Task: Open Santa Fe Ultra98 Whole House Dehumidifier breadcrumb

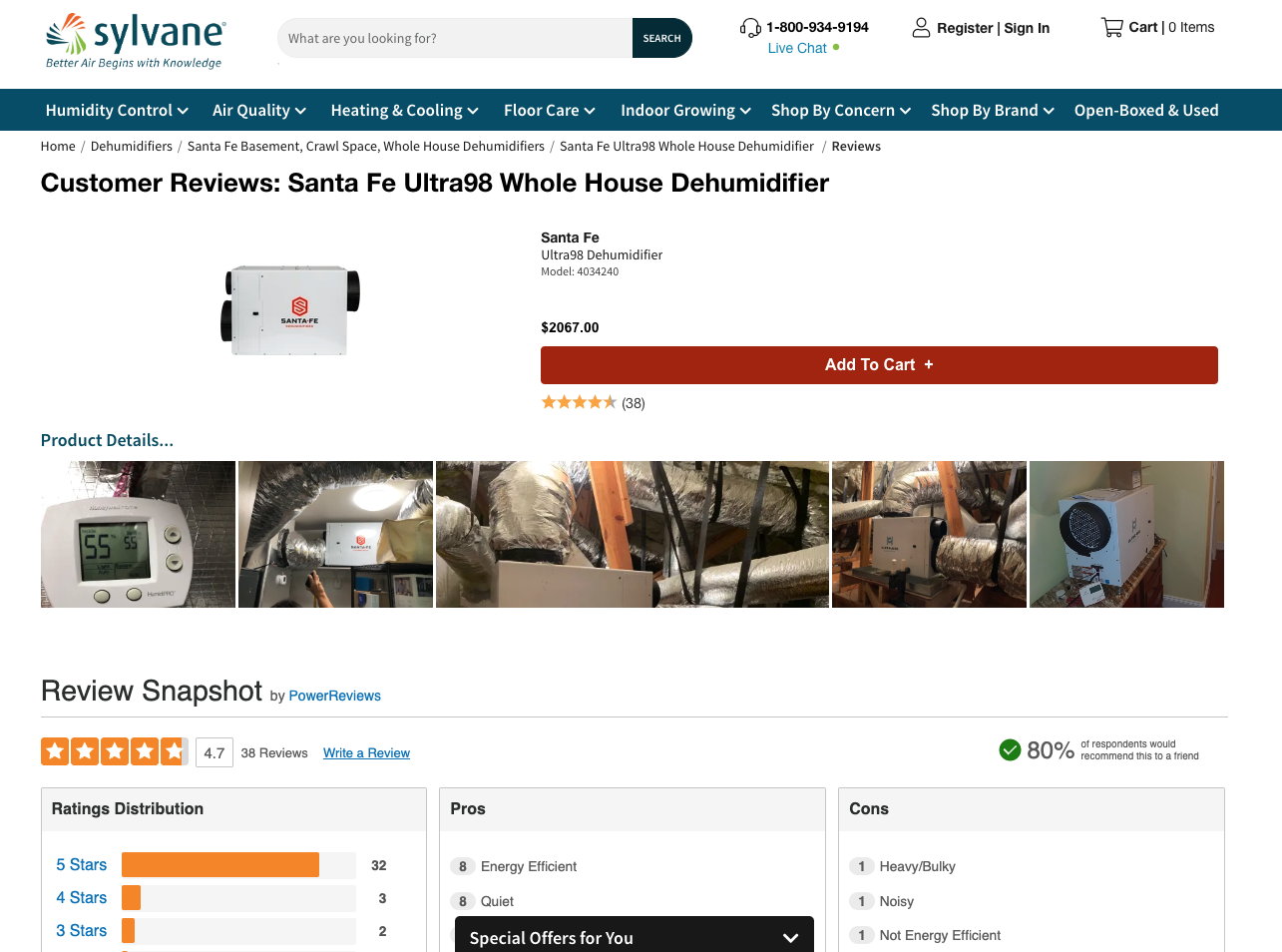Action: tap(686, 146)
